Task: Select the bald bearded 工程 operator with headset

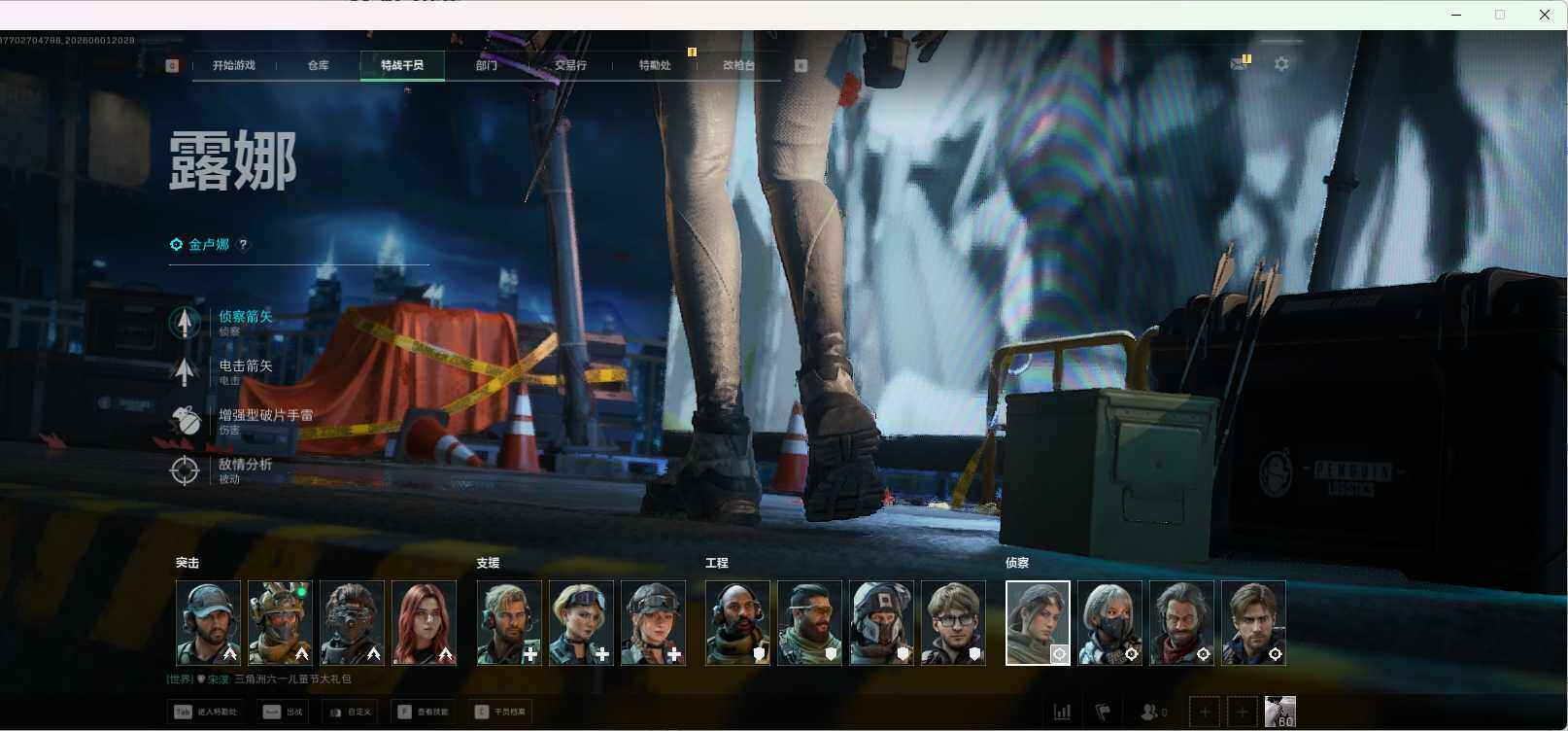Action: (737, 623)
